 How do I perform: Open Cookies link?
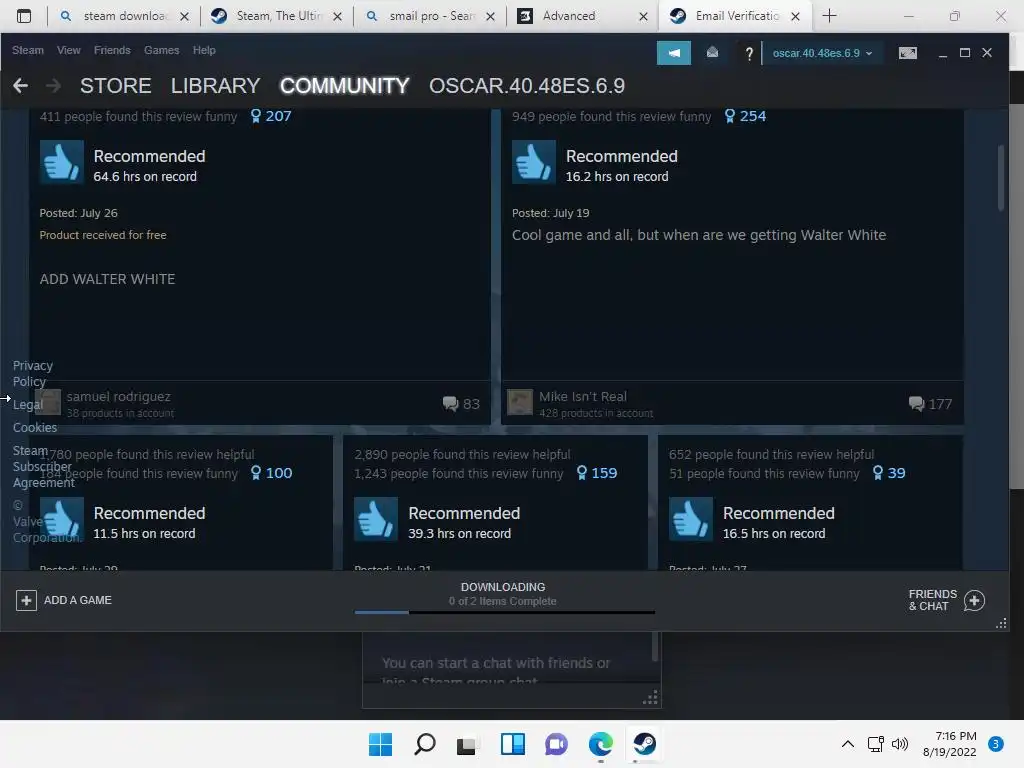click(x=35, y=428)
